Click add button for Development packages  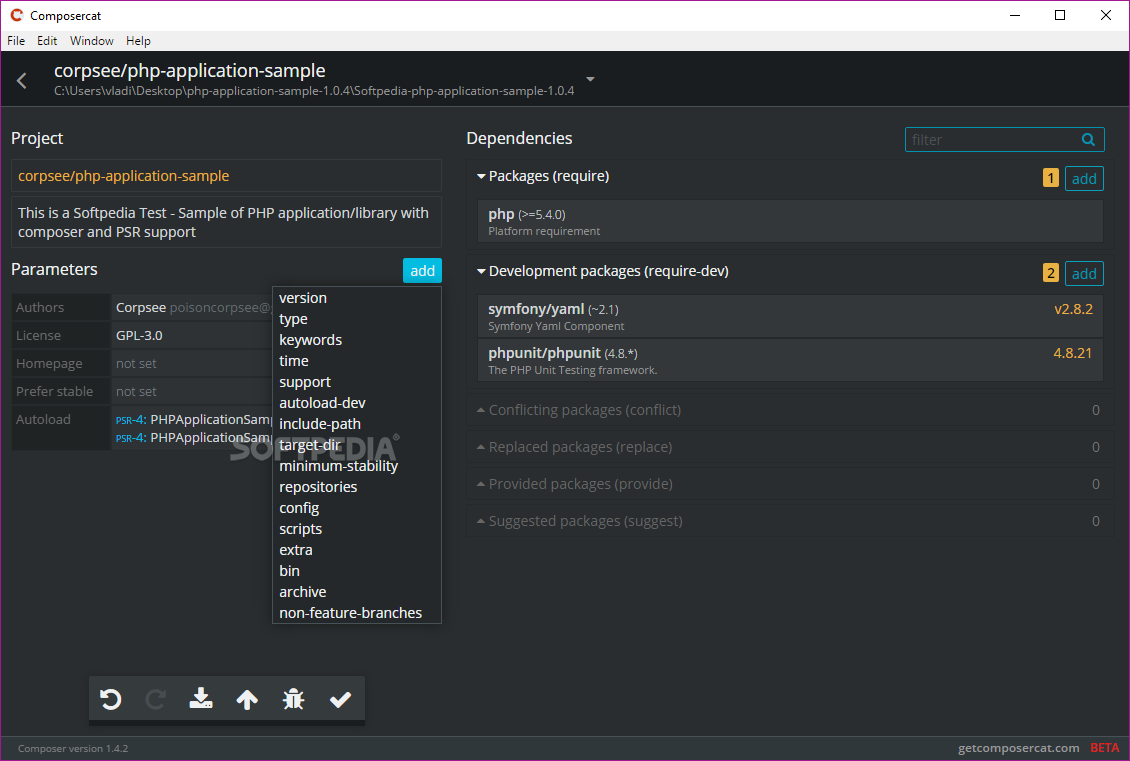1084,274
